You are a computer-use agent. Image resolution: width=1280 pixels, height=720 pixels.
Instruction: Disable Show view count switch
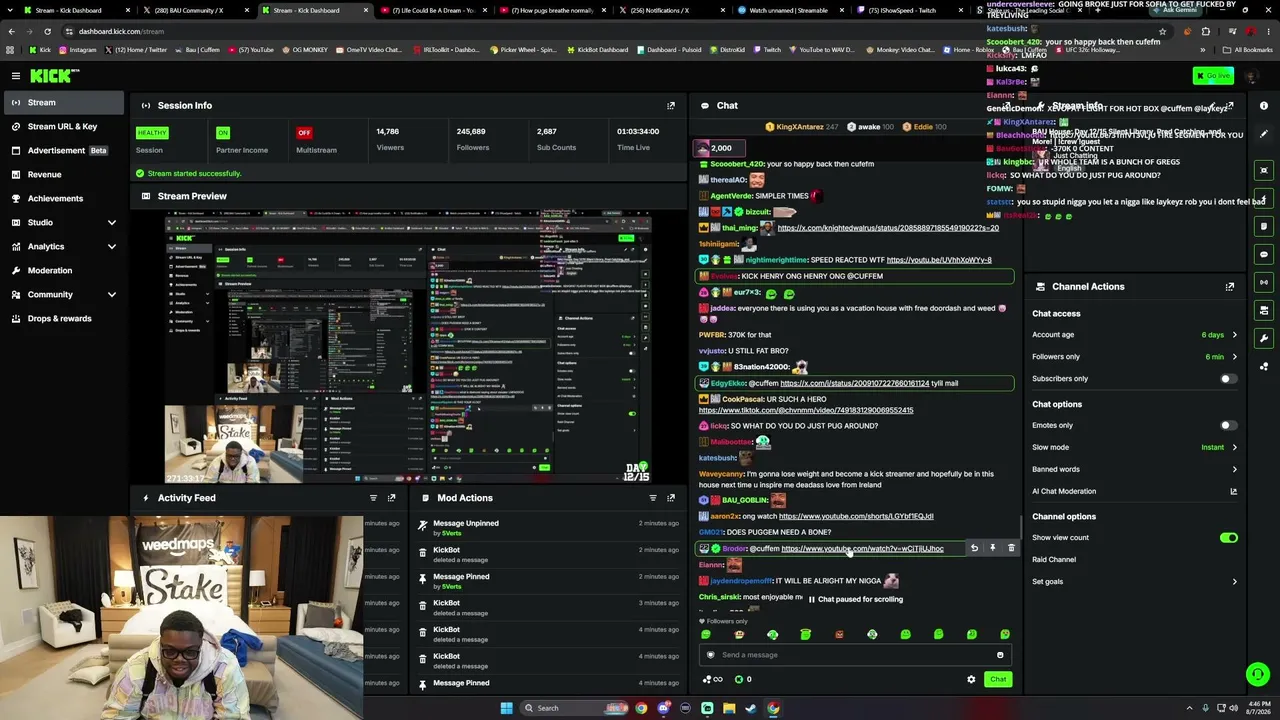(1229, 538)
